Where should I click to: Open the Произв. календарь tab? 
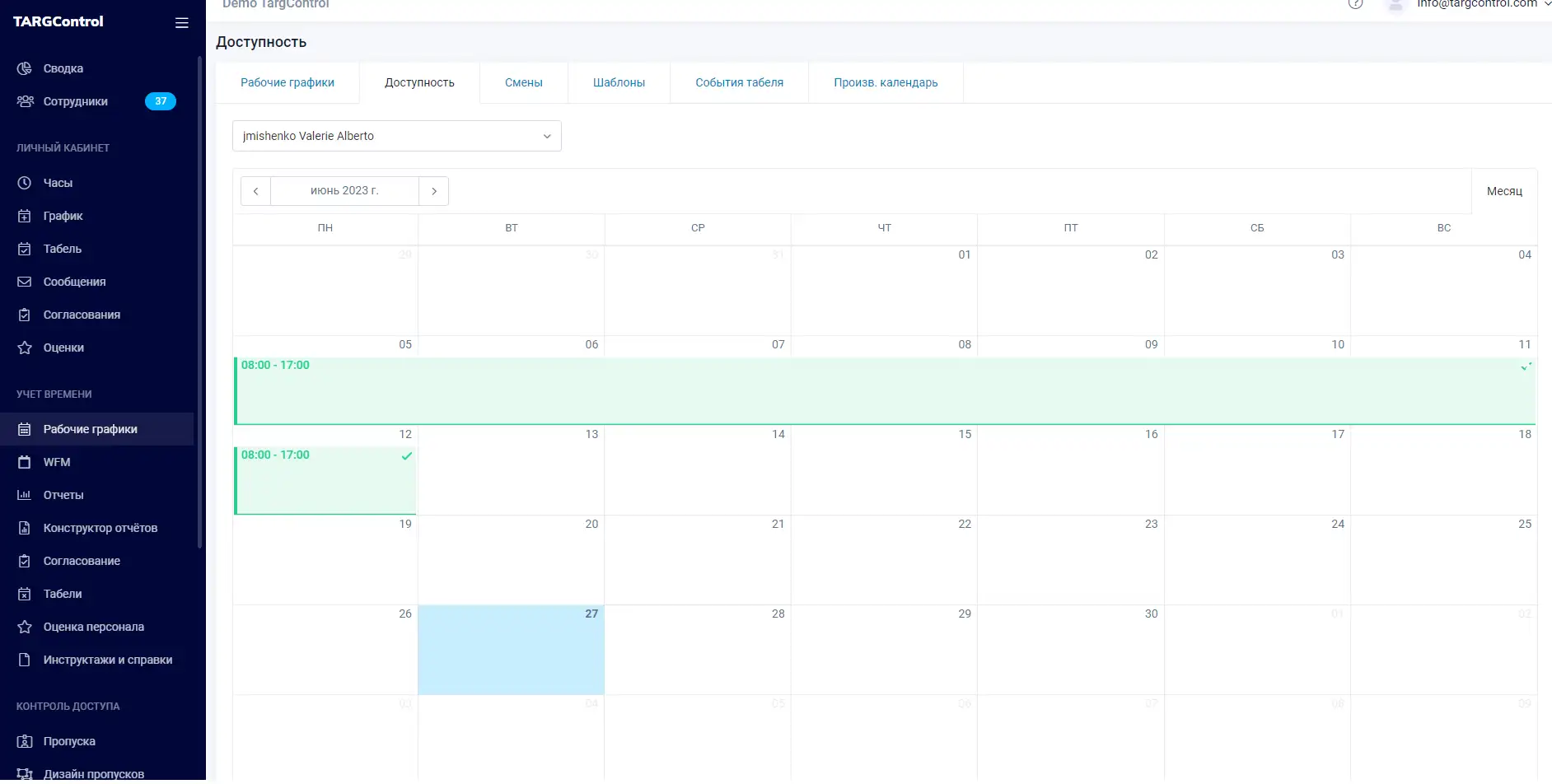click(x=886, y=82)
